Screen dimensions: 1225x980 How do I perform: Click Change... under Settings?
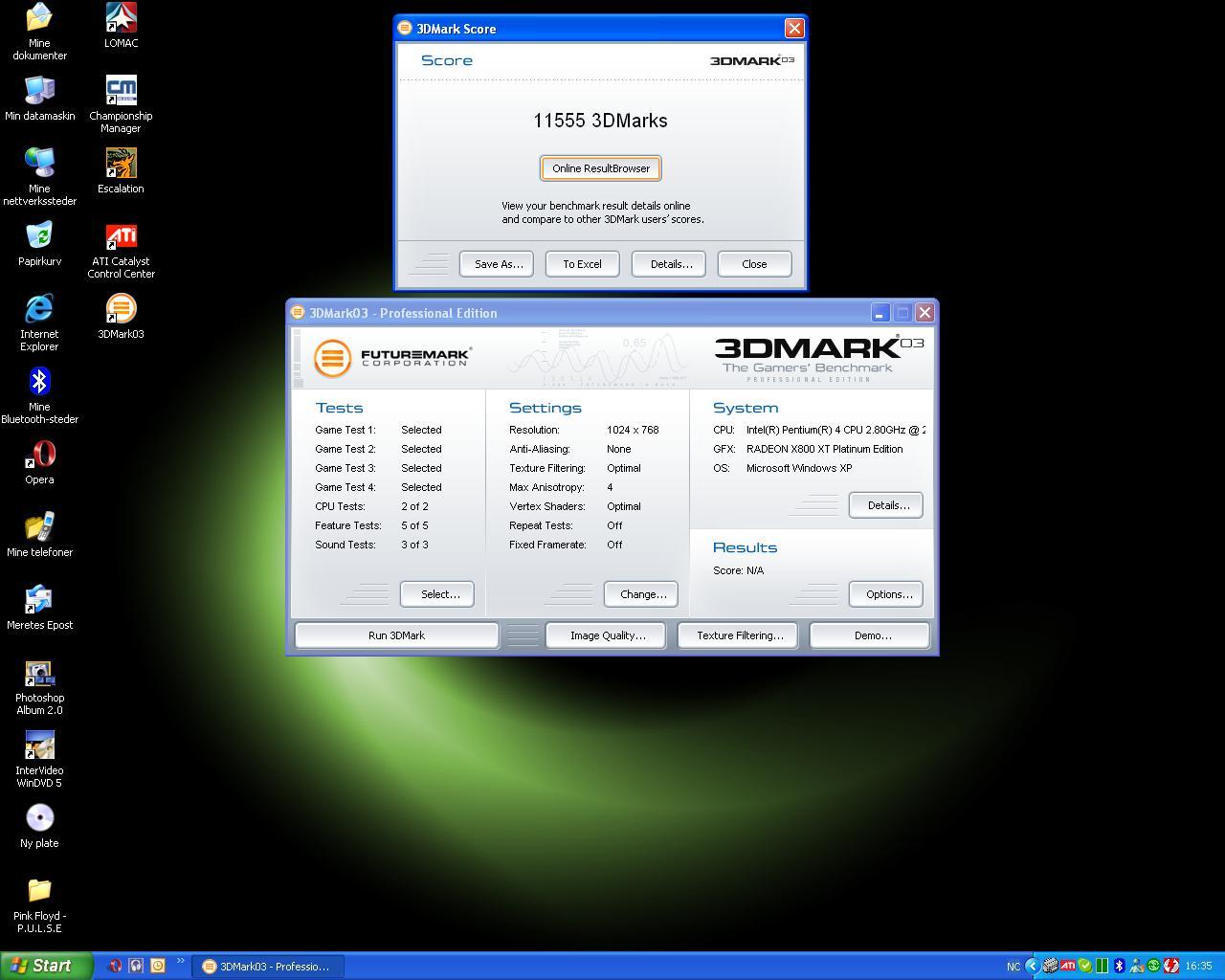(x=641, y=594)
